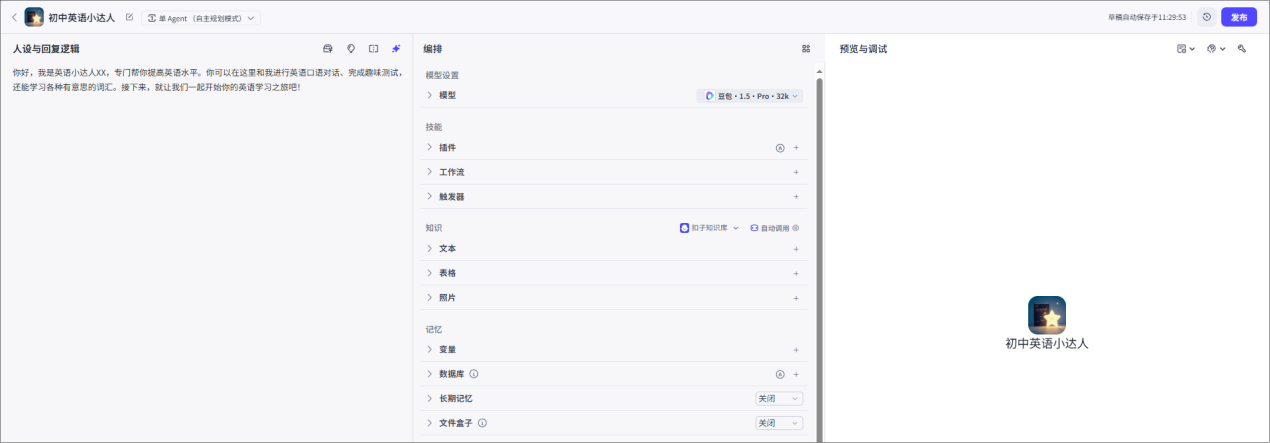Open the 文件盒子 关闭 dropdown
This screenshot has height=443, width=1270.
tap(778, 423)
